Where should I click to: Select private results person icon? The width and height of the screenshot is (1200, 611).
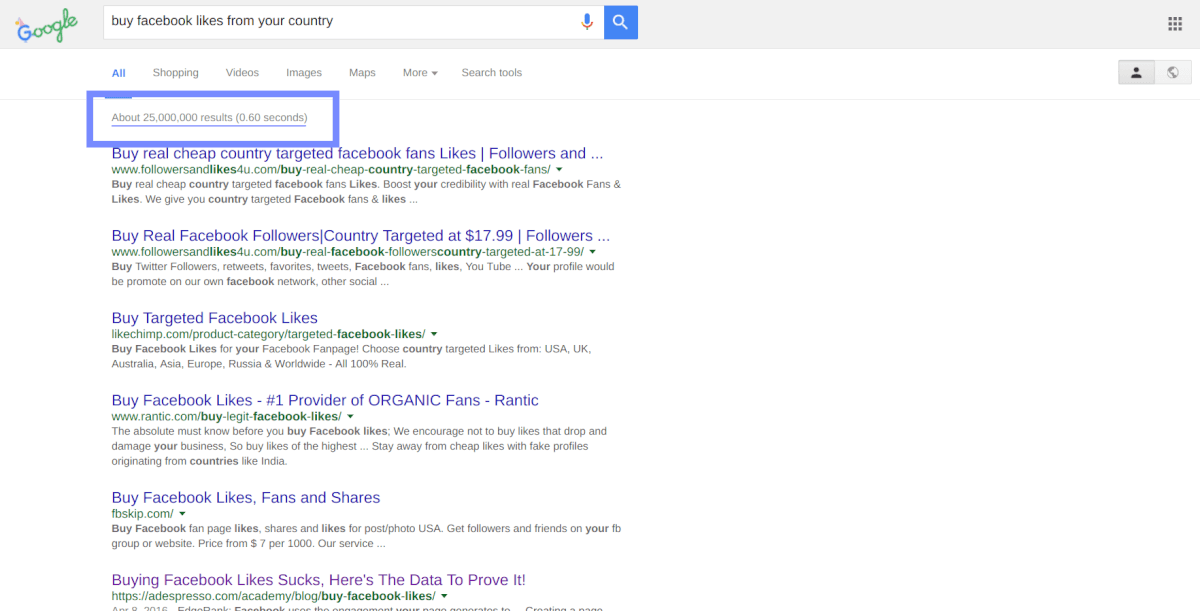click(1136, 73)
